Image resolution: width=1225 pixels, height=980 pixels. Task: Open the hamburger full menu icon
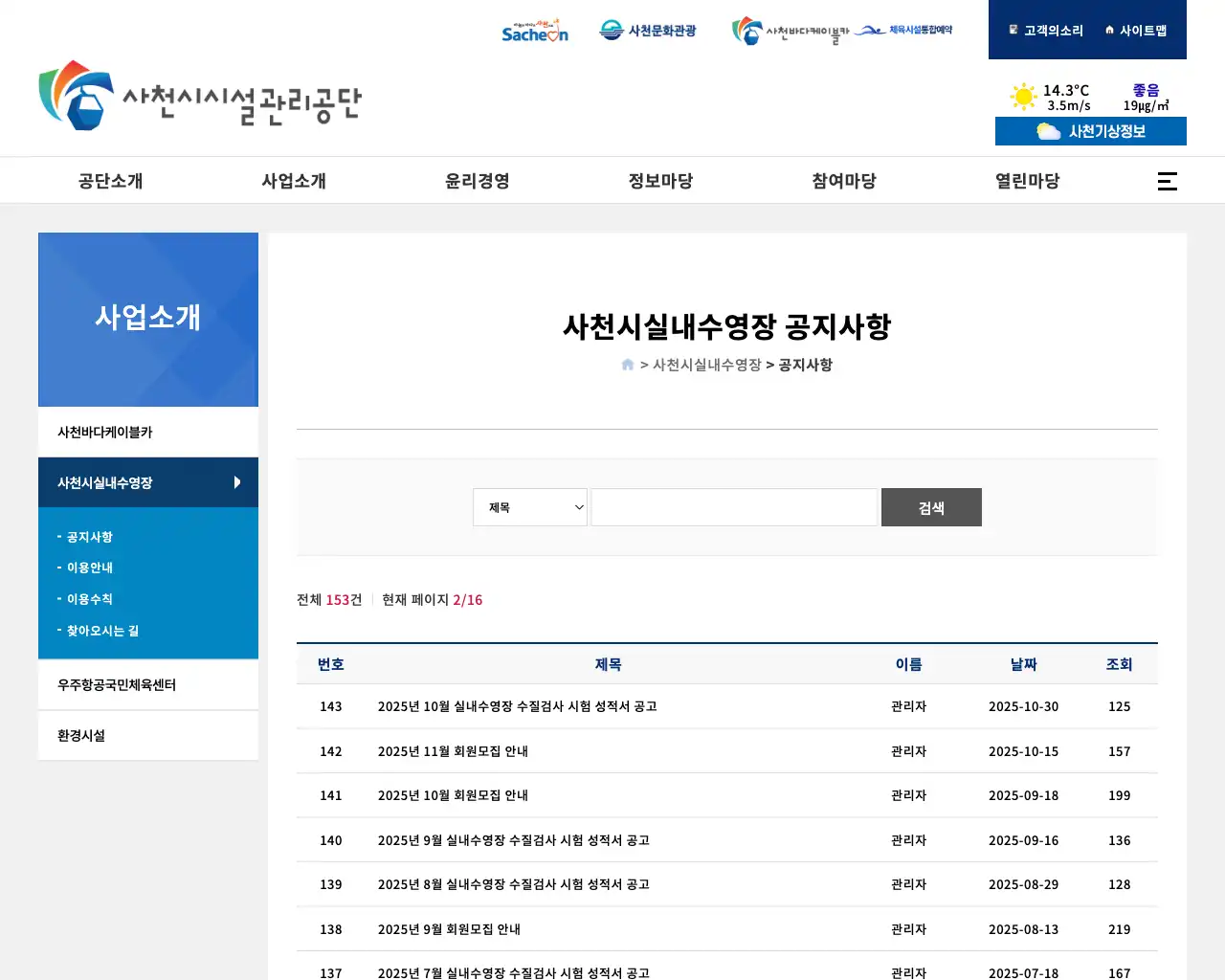1168,181
